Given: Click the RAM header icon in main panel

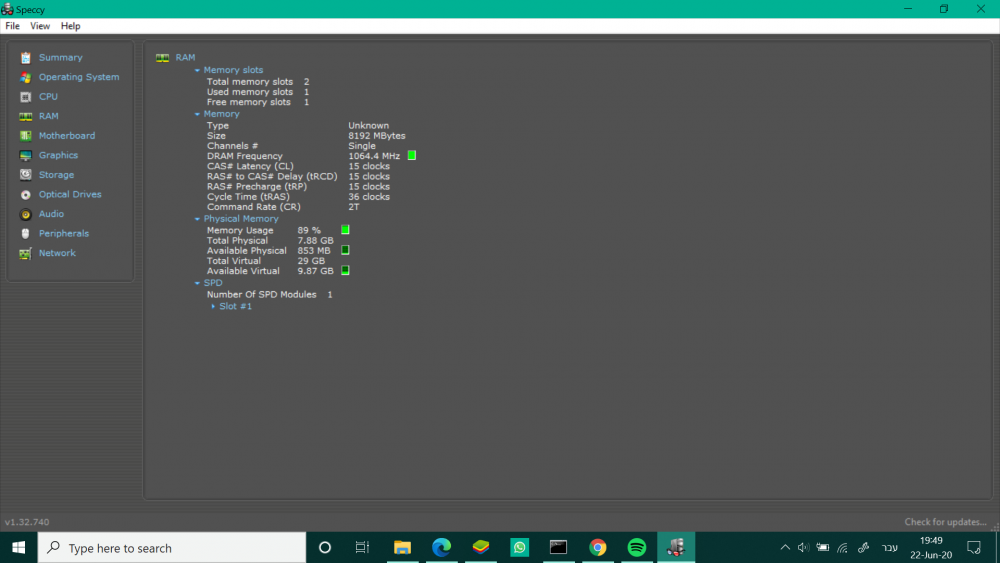Looking at the screenshot, I should pyautogui.click(x=163, y=57).
